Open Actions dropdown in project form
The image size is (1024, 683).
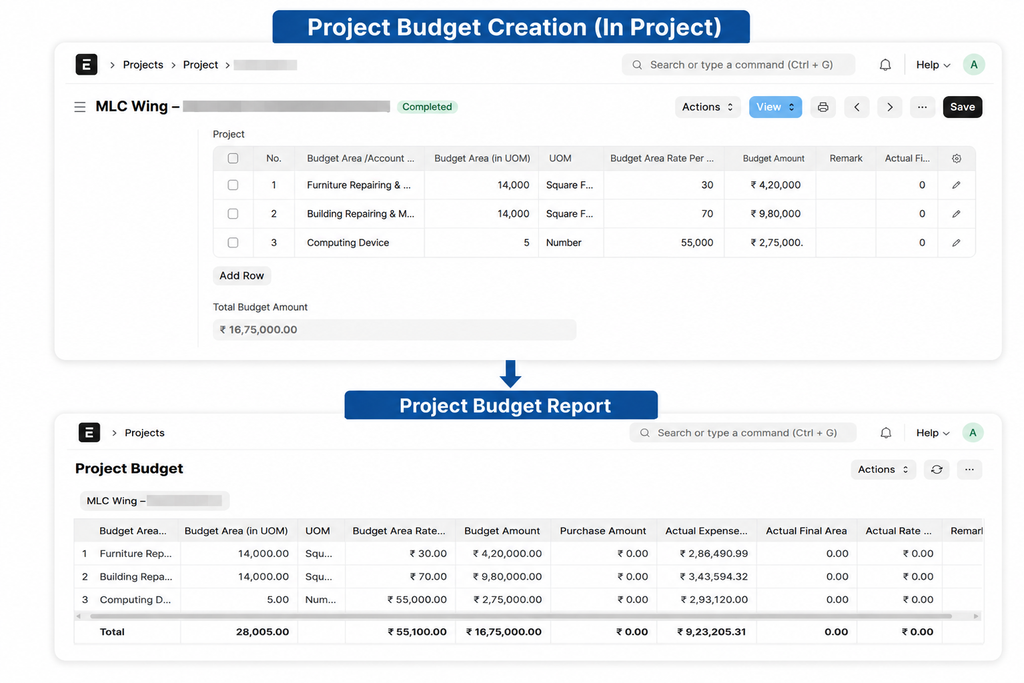pos(707,107)
